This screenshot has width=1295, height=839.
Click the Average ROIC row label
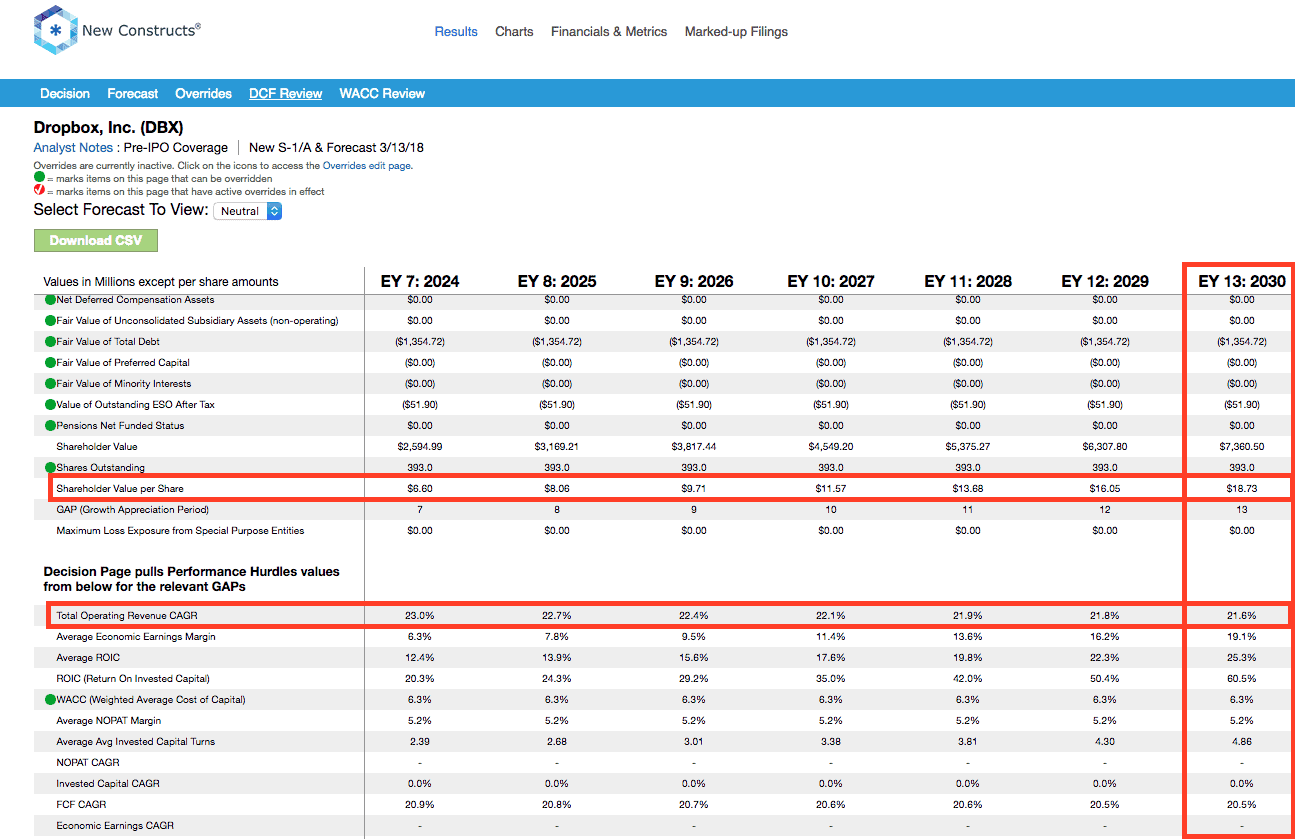pos(87,658)
